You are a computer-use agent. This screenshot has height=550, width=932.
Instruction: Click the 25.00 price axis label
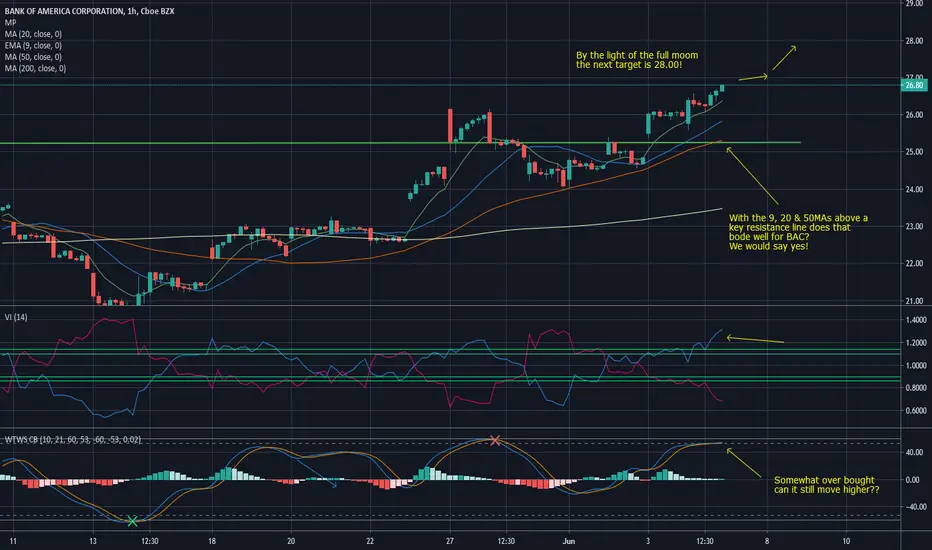tap(914, 152)
